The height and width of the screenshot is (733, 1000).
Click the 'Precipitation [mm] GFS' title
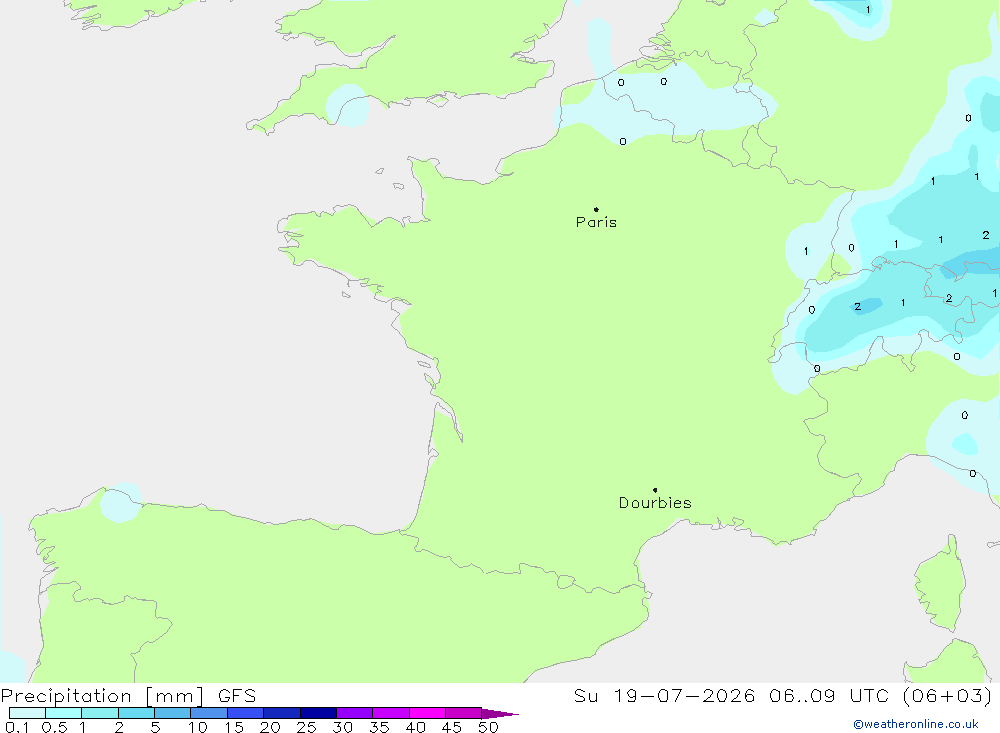pos(128,695)
